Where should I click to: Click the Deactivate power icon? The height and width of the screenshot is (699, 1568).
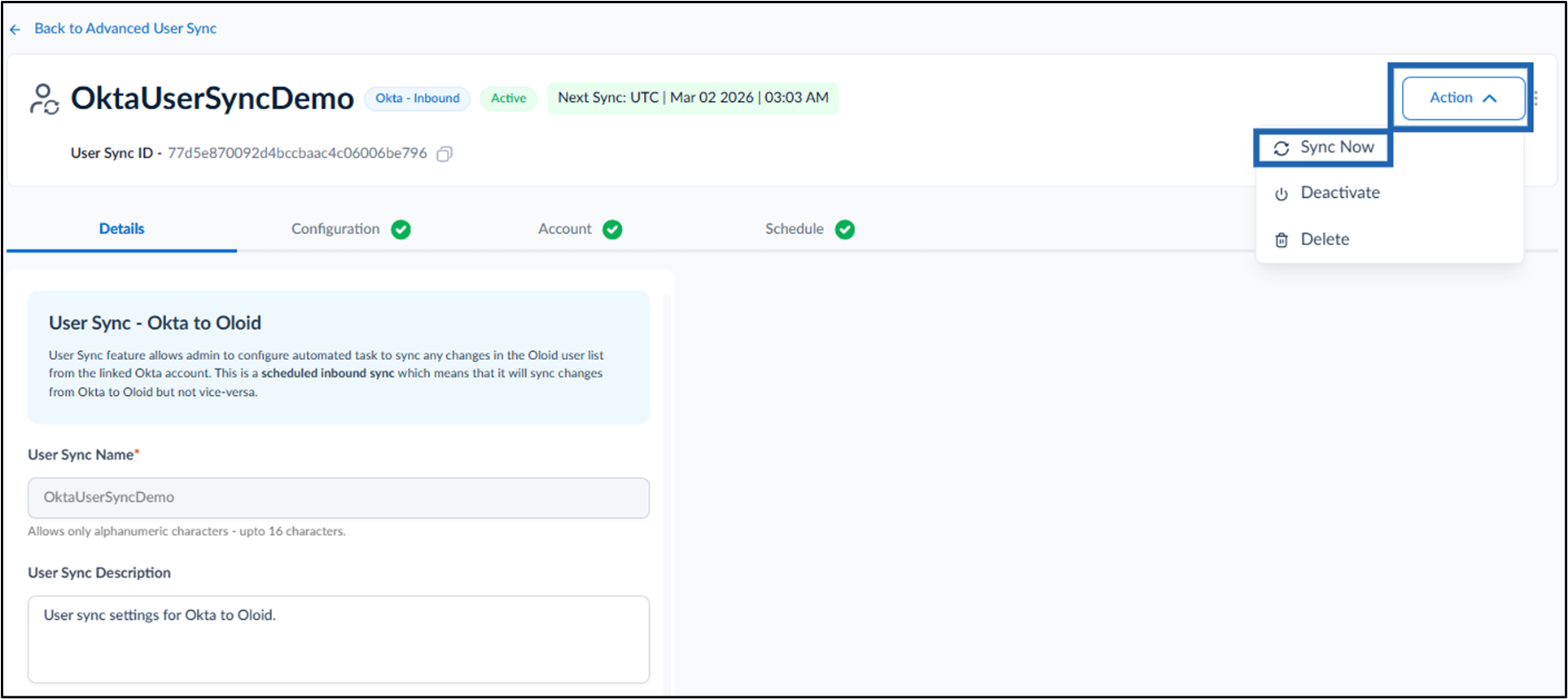(1281, 194)
